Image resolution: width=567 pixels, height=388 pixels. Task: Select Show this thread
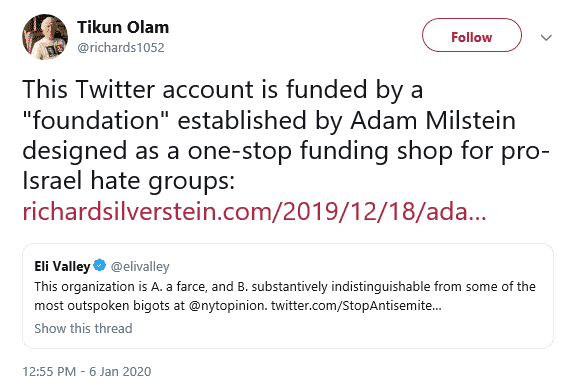83,328
